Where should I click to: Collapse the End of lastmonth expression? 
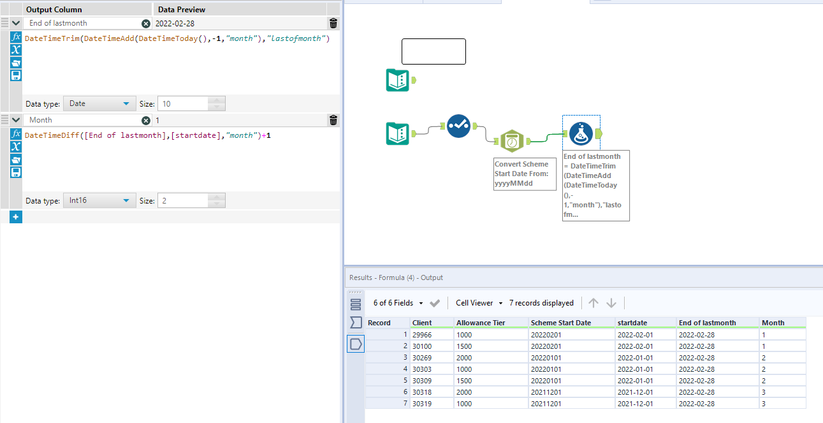pos(17,22)
